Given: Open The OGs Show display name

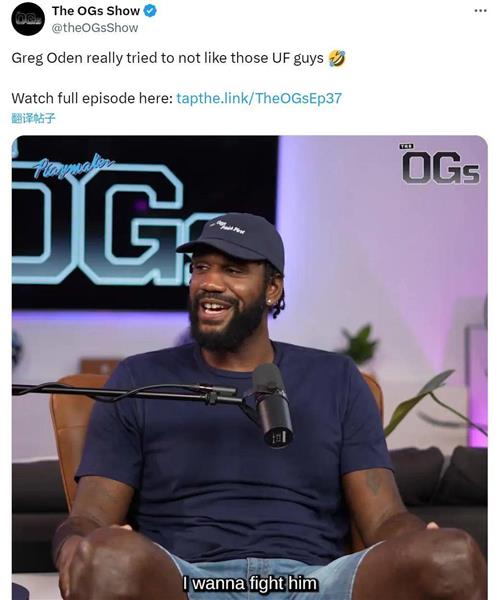Looking at the screenshot, I should [96, 11].
